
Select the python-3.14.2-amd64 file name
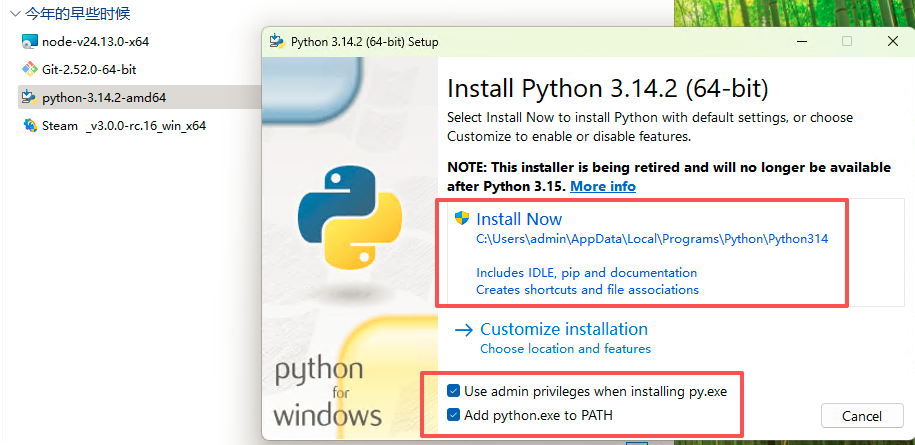point(104,97)
